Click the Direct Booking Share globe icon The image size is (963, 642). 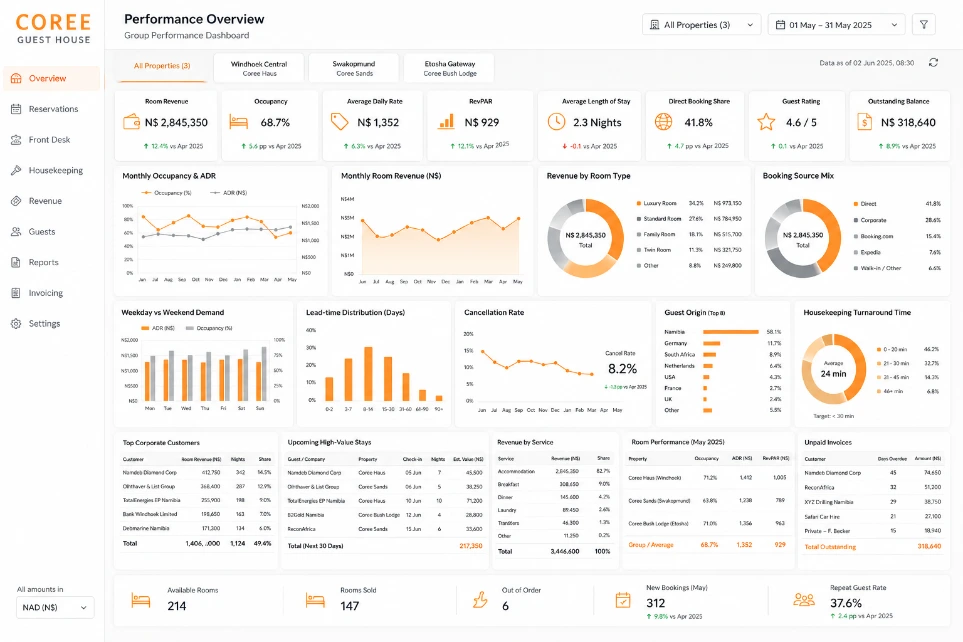[x=663, y=122]
